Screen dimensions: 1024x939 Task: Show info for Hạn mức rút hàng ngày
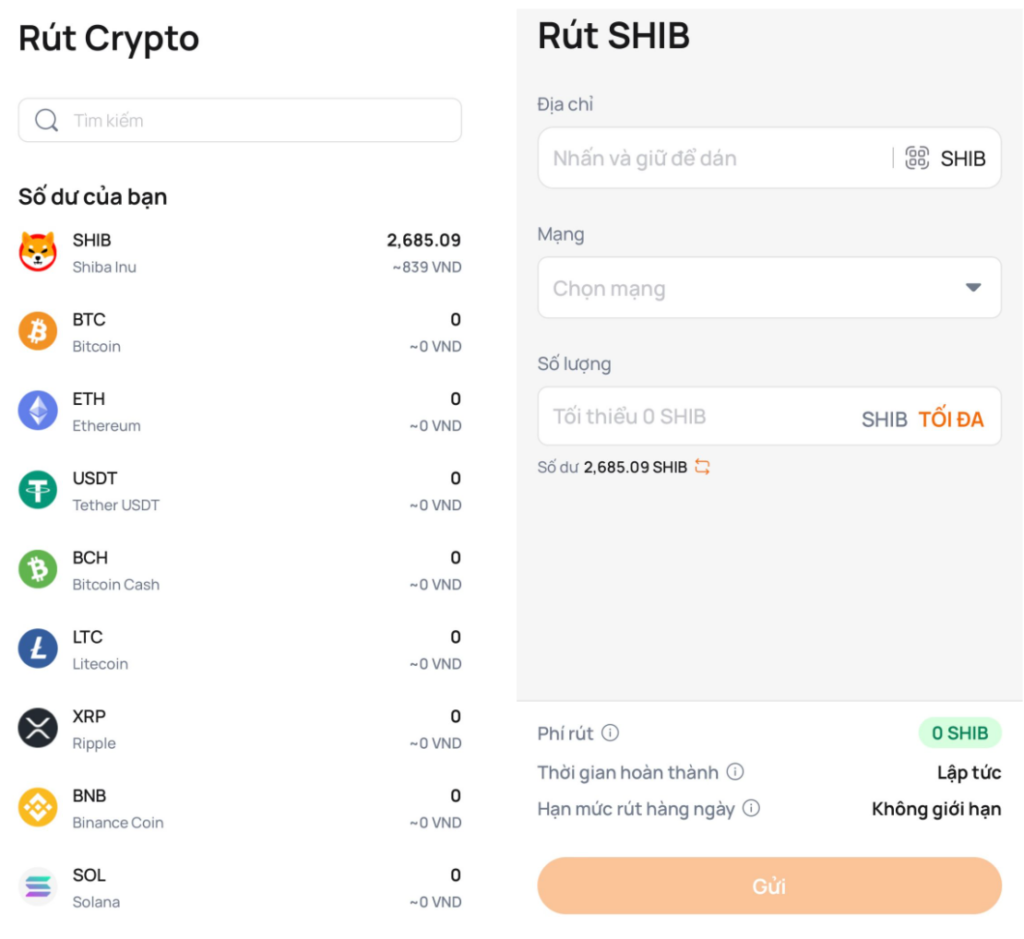(x=751, y=808)
